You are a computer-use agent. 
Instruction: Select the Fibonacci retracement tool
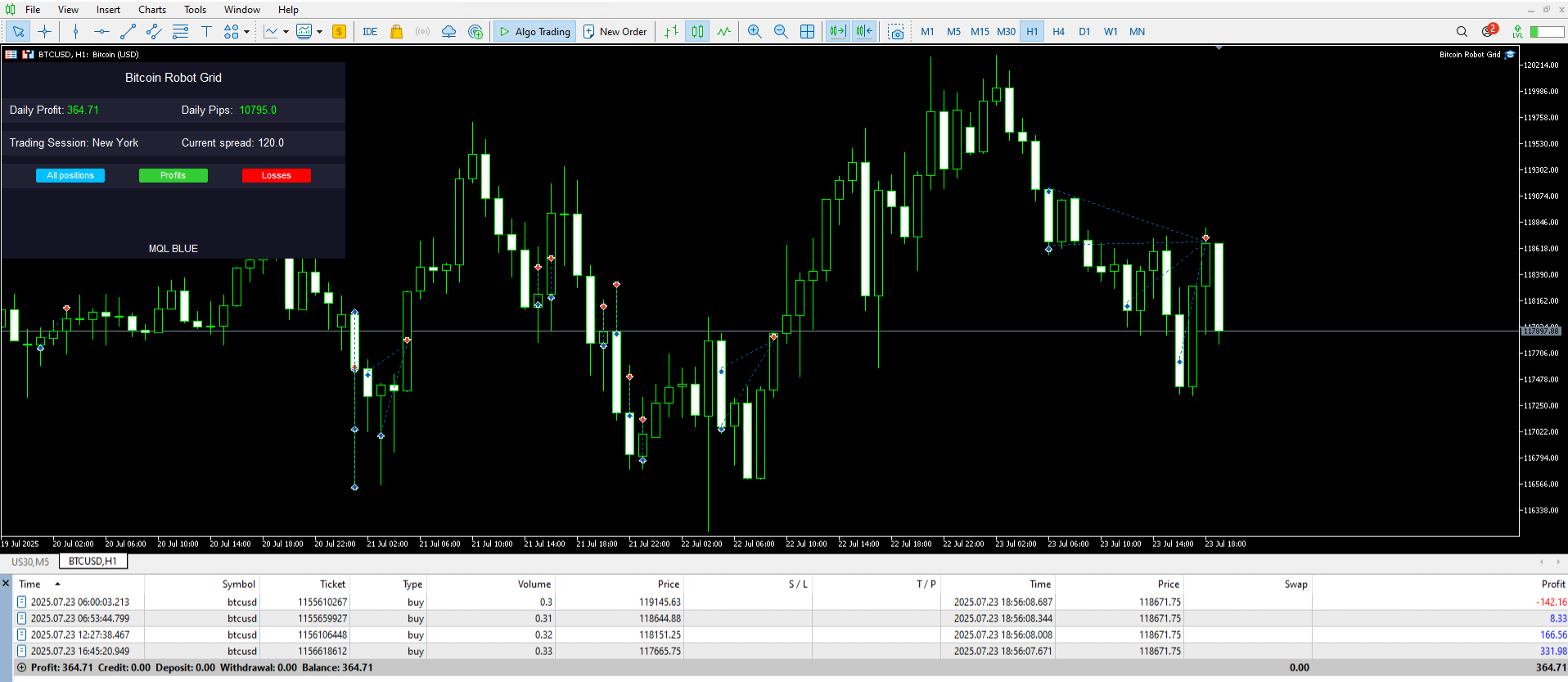[x=180, y=32]
